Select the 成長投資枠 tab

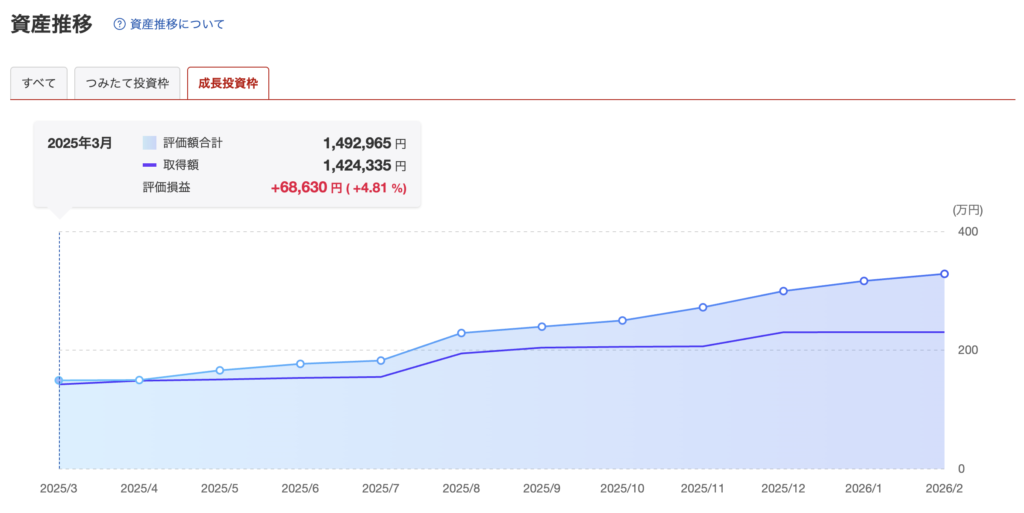point(228,84)
